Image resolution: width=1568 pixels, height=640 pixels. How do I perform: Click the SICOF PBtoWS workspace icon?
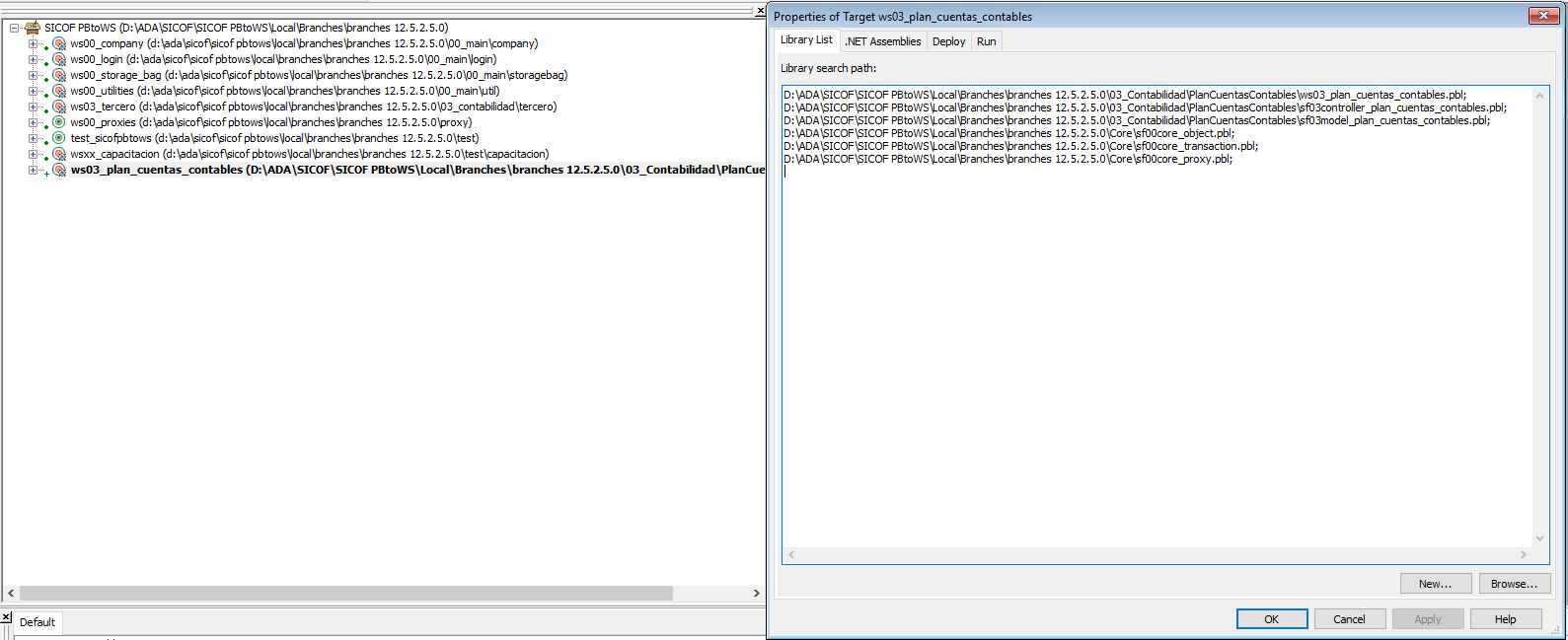pyautogui.click(x=33, y=28)
